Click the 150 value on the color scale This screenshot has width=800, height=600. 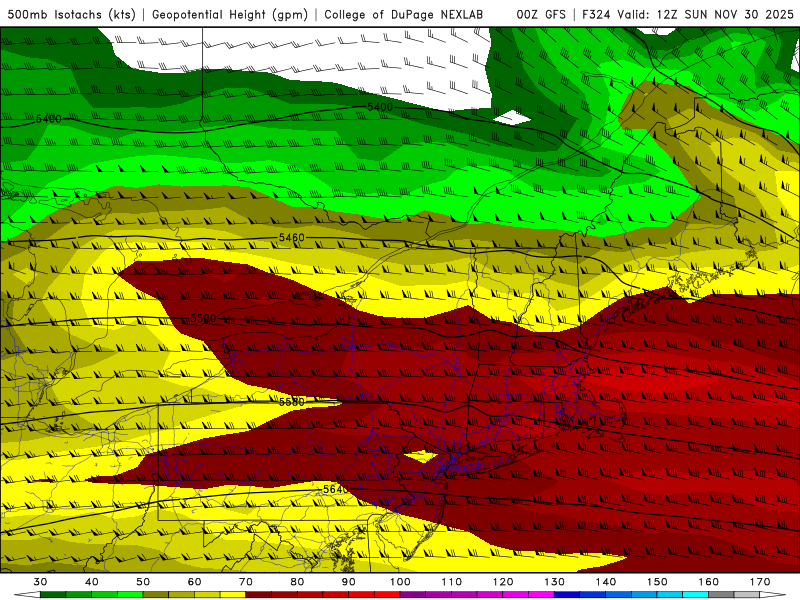pyautogui.click(x=657, y=582)
